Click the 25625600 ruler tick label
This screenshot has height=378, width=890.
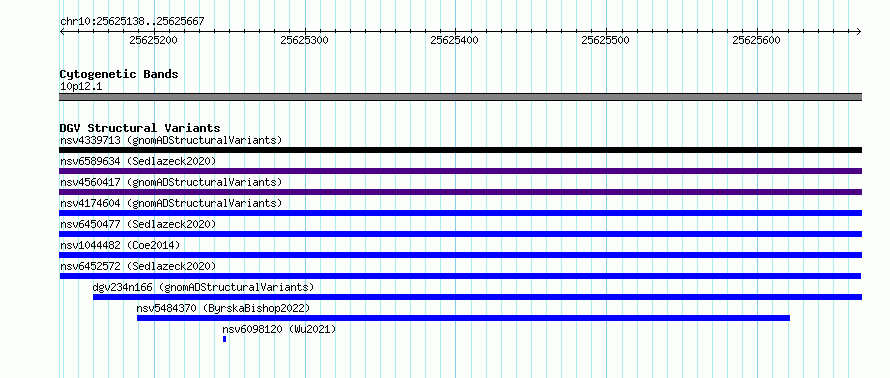click(x=757, y=40)
